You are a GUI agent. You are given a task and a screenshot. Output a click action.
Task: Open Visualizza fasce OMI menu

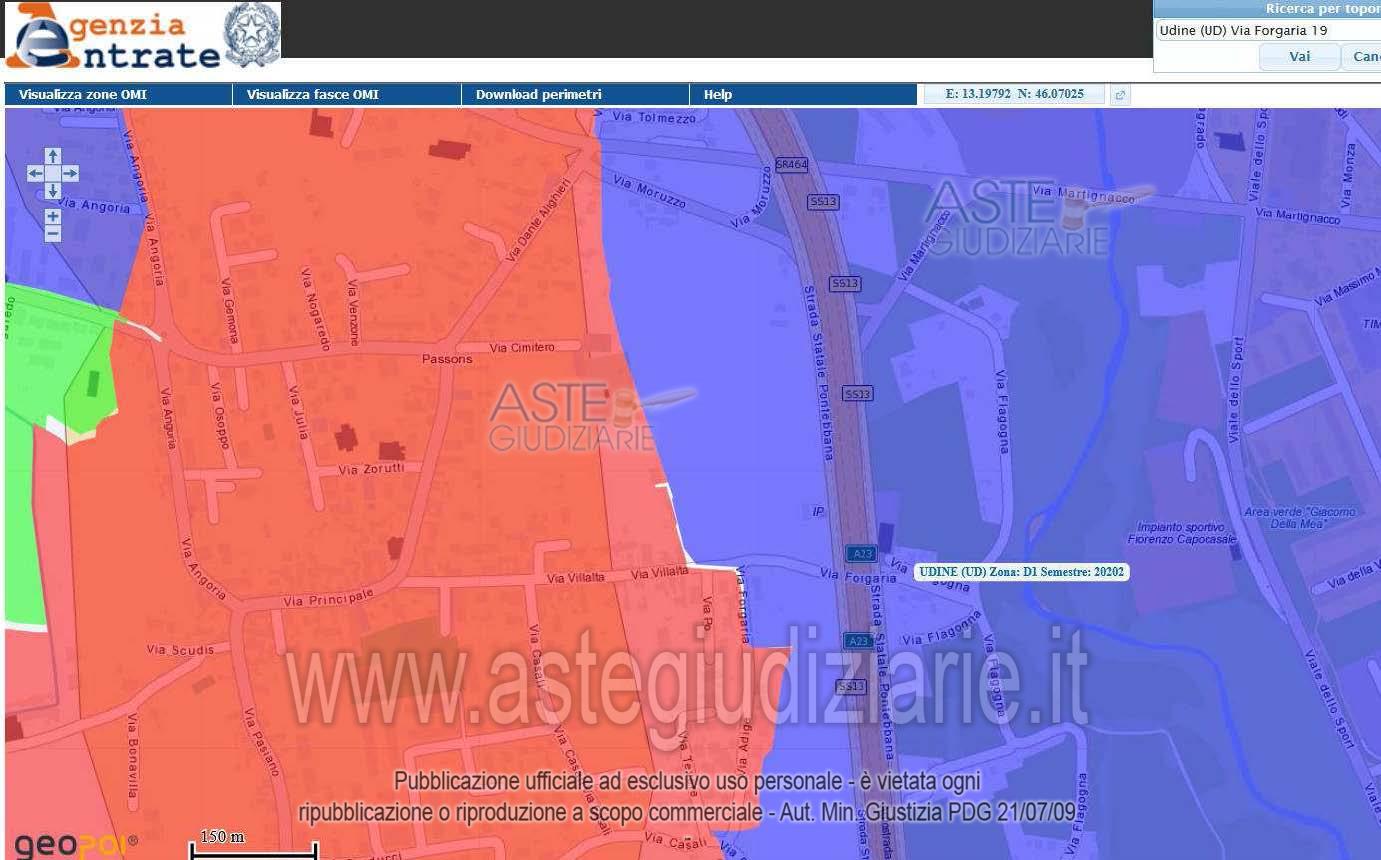coord(347,95)
